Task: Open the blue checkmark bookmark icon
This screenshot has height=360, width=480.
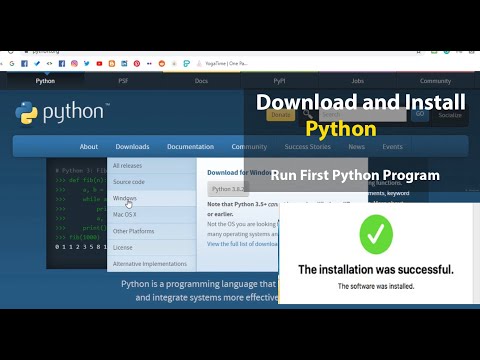Action: [x=37, y=63]
